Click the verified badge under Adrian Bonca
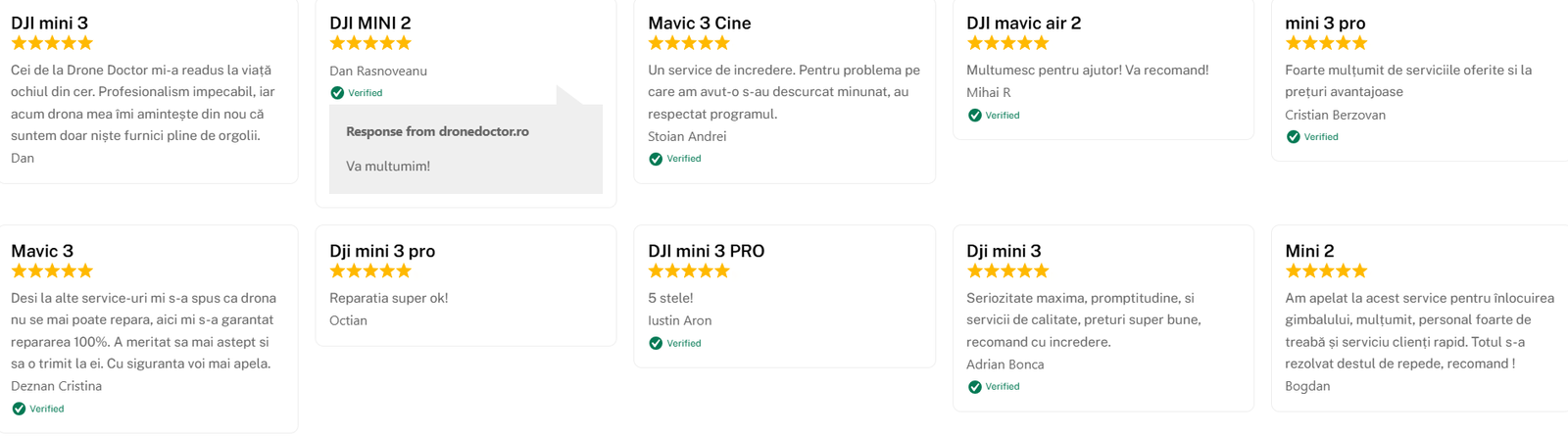 tap(974, 387)
